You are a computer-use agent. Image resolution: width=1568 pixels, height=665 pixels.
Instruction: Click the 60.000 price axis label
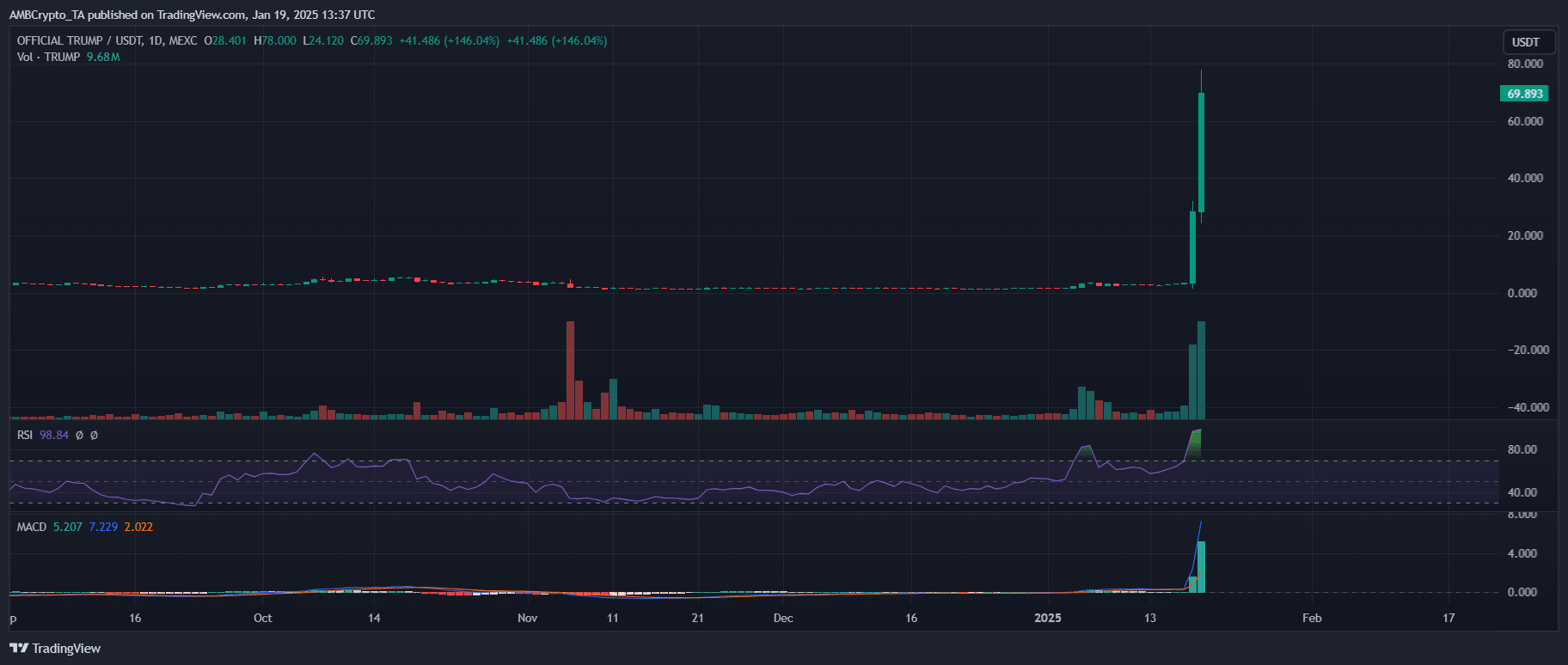click(1525, 121)
